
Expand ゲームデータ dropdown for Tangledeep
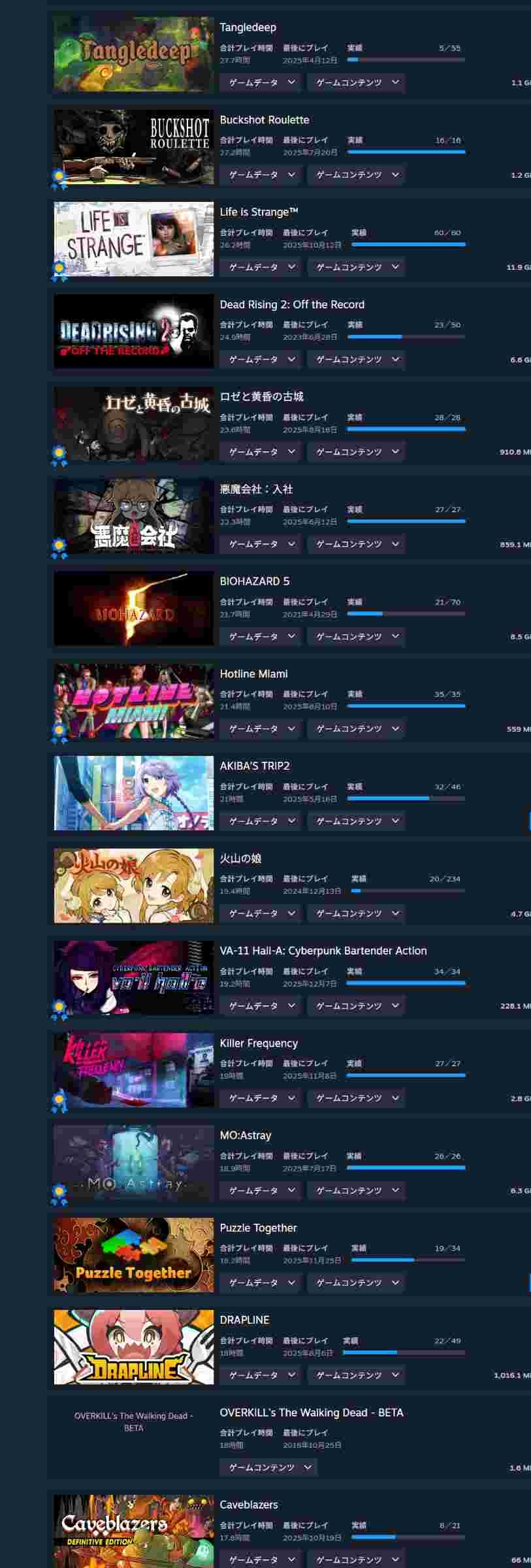261,82
